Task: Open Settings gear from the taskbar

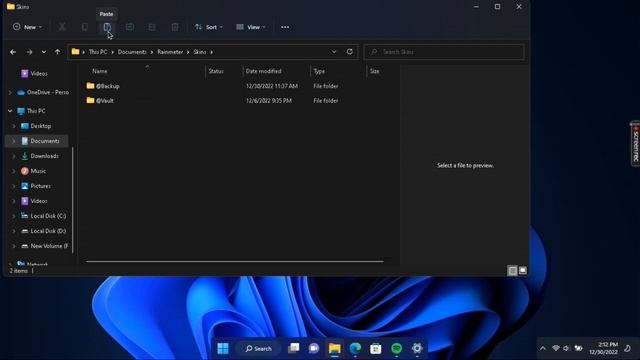Action: 417,349
